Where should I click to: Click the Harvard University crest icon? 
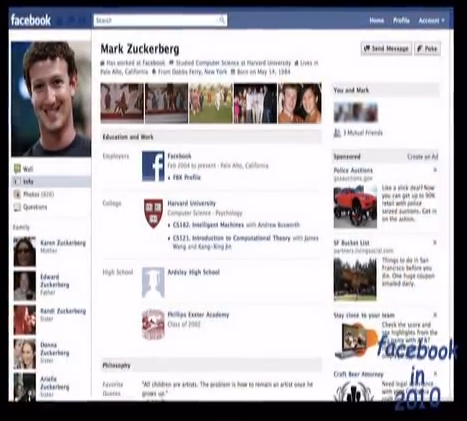(153, 213)
